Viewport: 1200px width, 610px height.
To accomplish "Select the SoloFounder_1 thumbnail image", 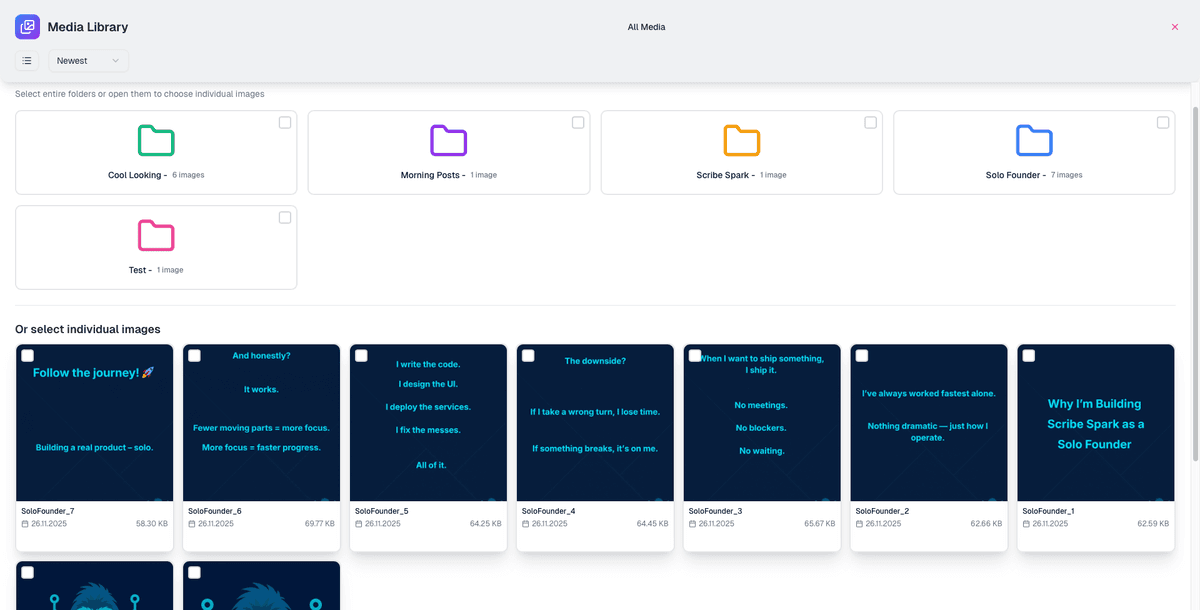I will pos(1095,423).
